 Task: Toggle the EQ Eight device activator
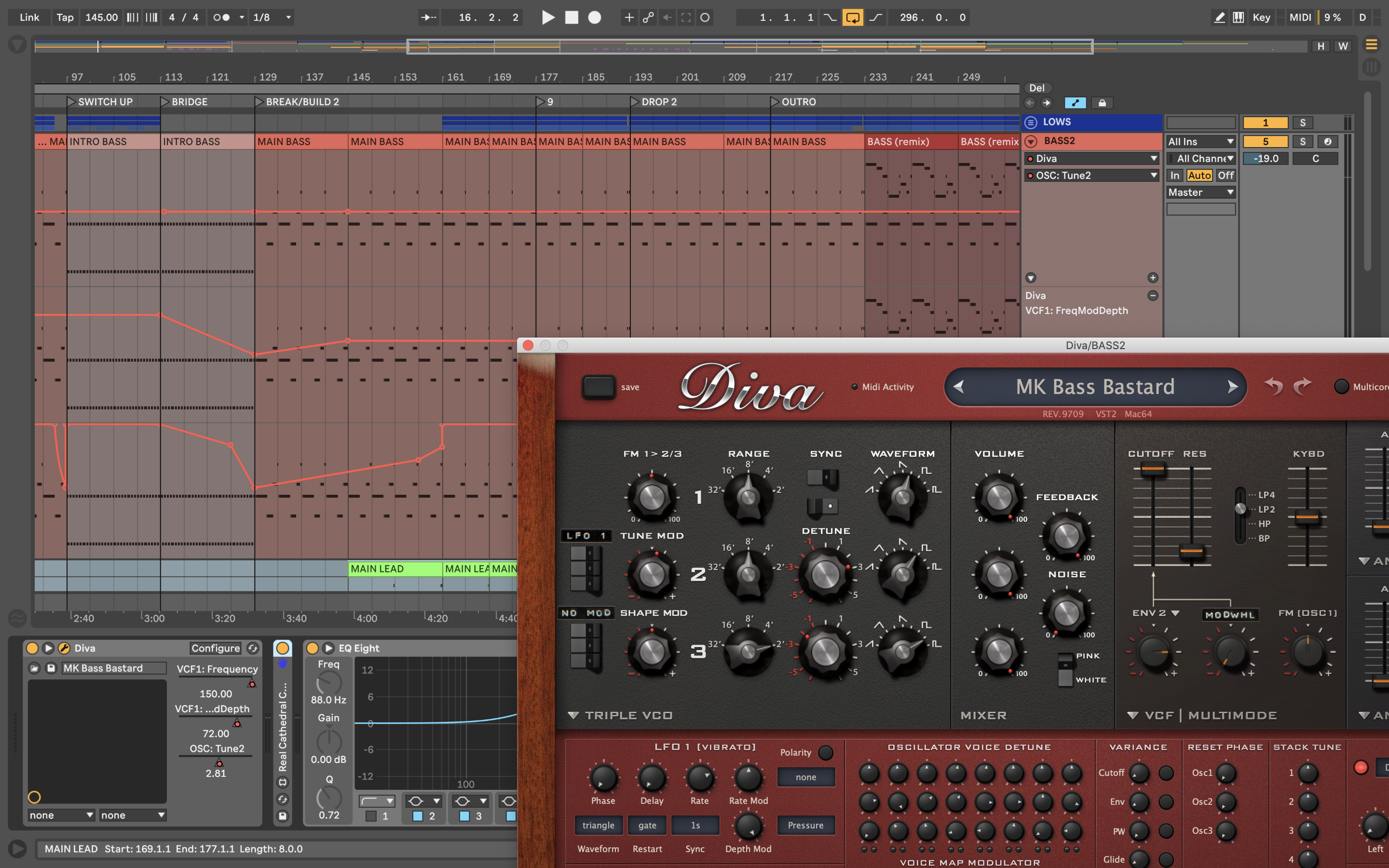[x=312, y=648]
